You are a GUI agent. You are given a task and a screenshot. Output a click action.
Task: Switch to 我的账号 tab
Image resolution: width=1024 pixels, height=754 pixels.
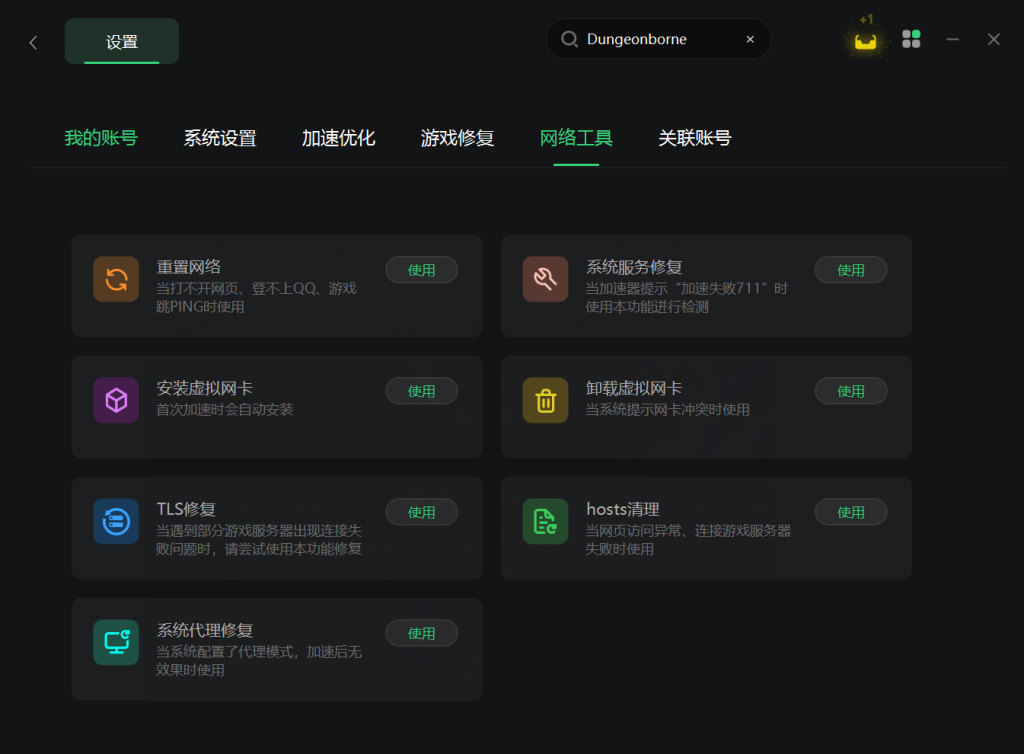tap(101, 138)
